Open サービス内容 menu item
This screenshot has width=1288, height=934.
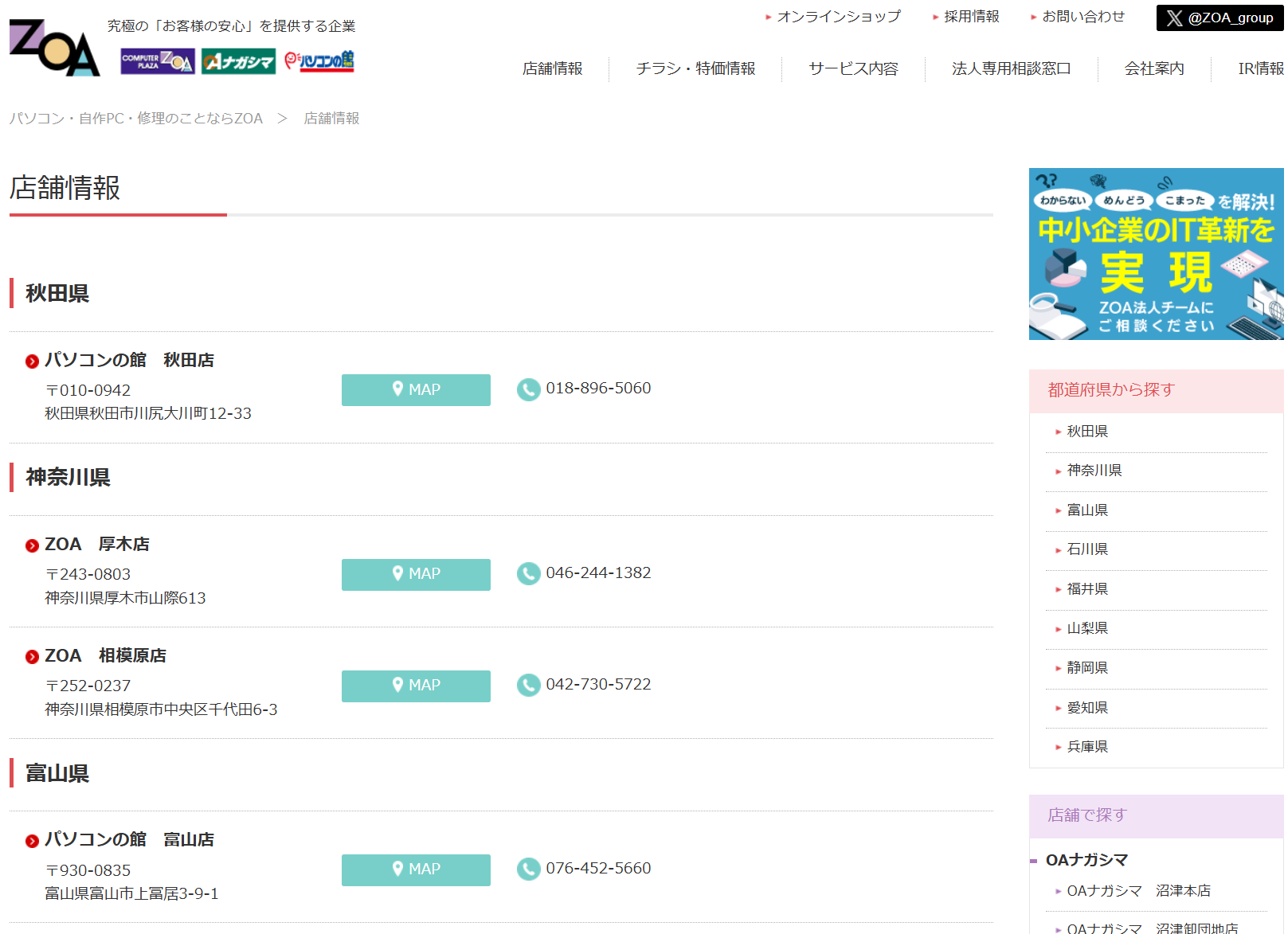pos(853,68)
